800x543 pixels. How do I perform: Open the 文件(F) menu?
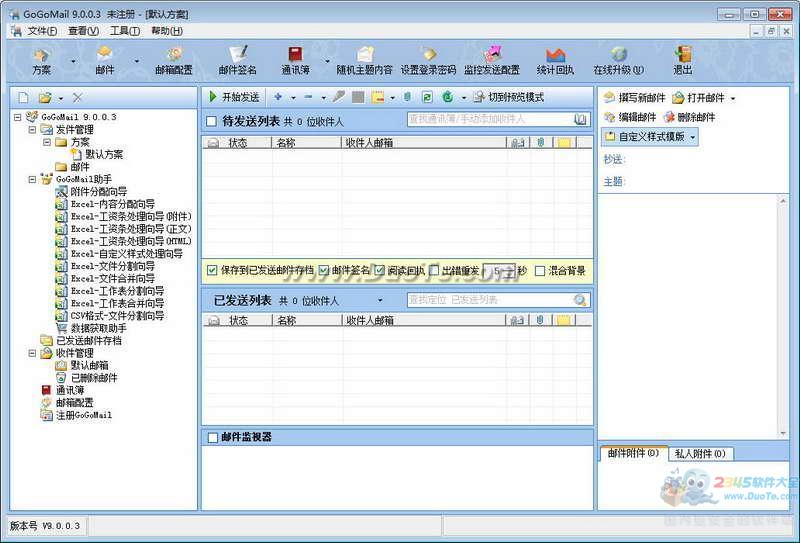pos(42,31)
